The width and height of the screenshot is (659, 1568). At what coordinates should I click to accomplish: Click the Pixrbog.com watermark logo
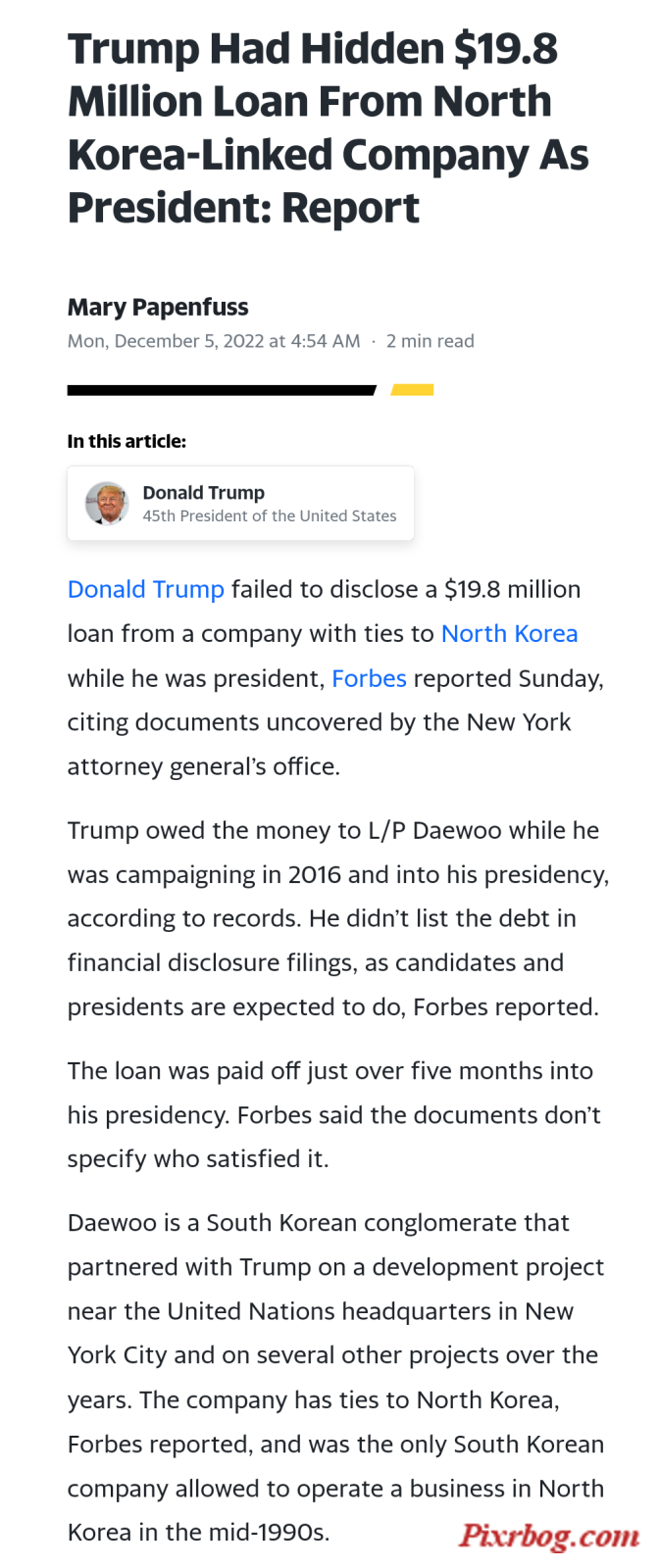point(549,1535)
